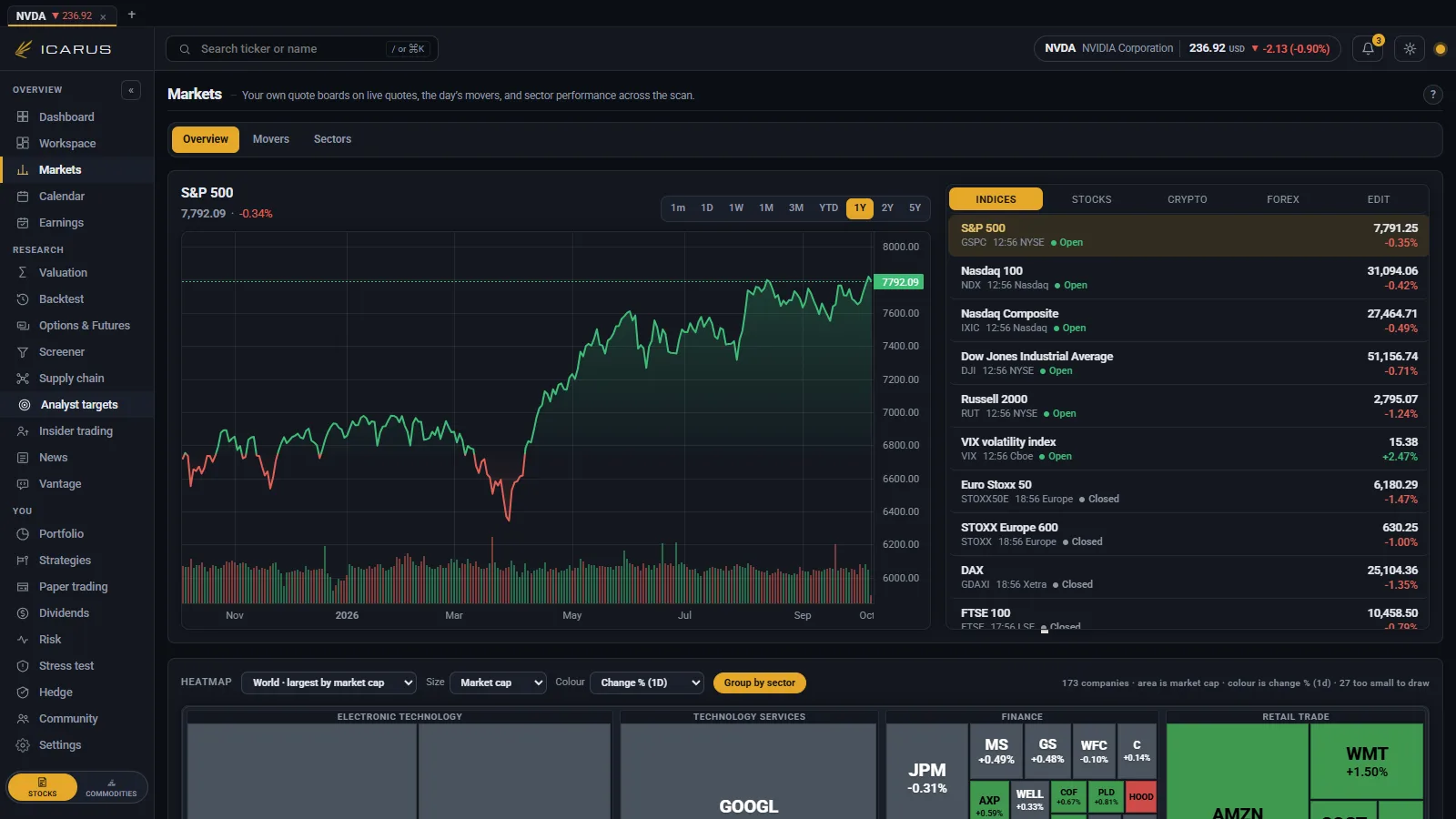Open the NVDA NVIDIA Corporation quote chip
Viewport: 1456px width, 819px height.
[1187, 49]
